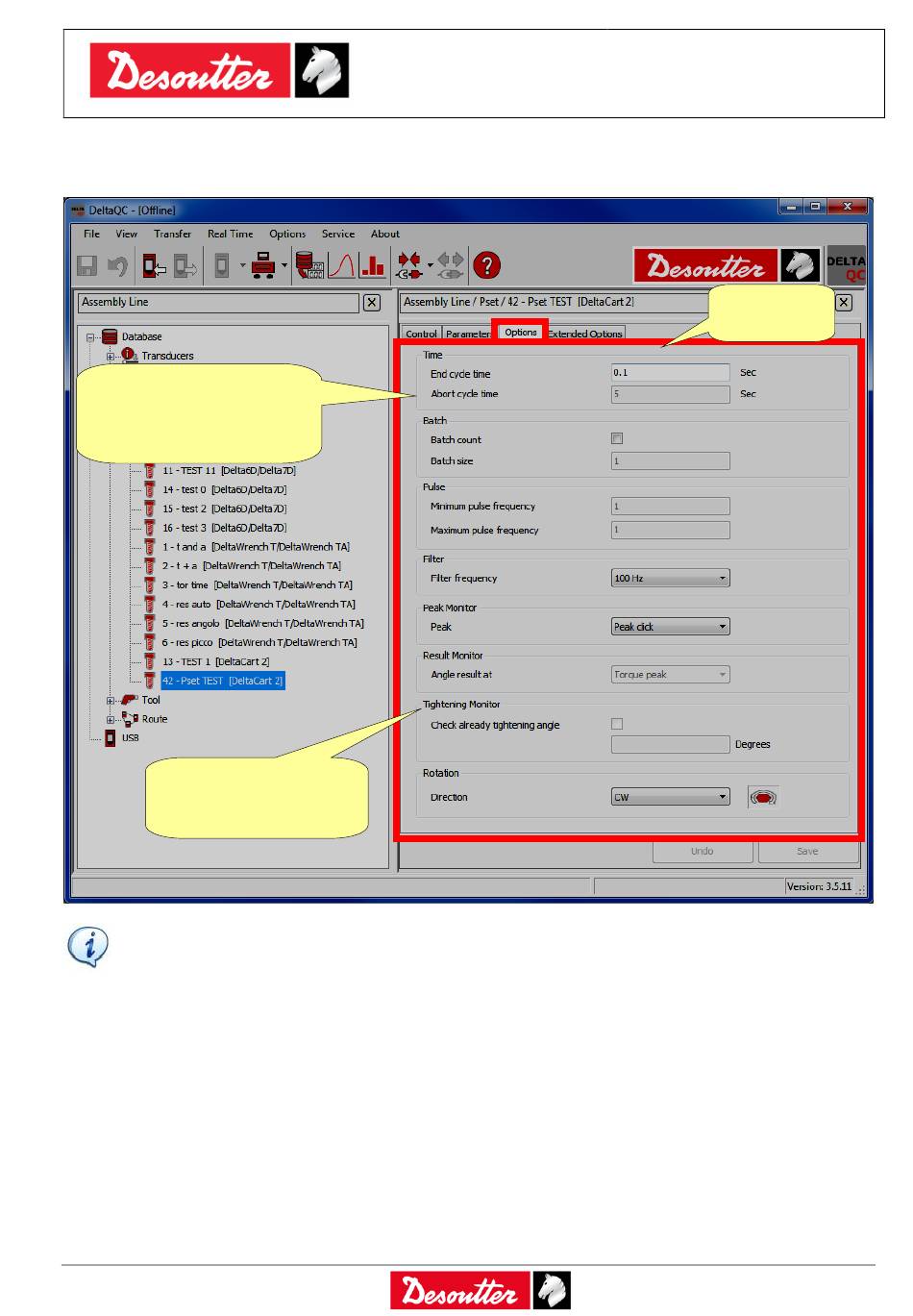913x1316 pixels.
Task: Open the Filter frequency dropdown
Action: pyautogui.click(x=671, y=578)
